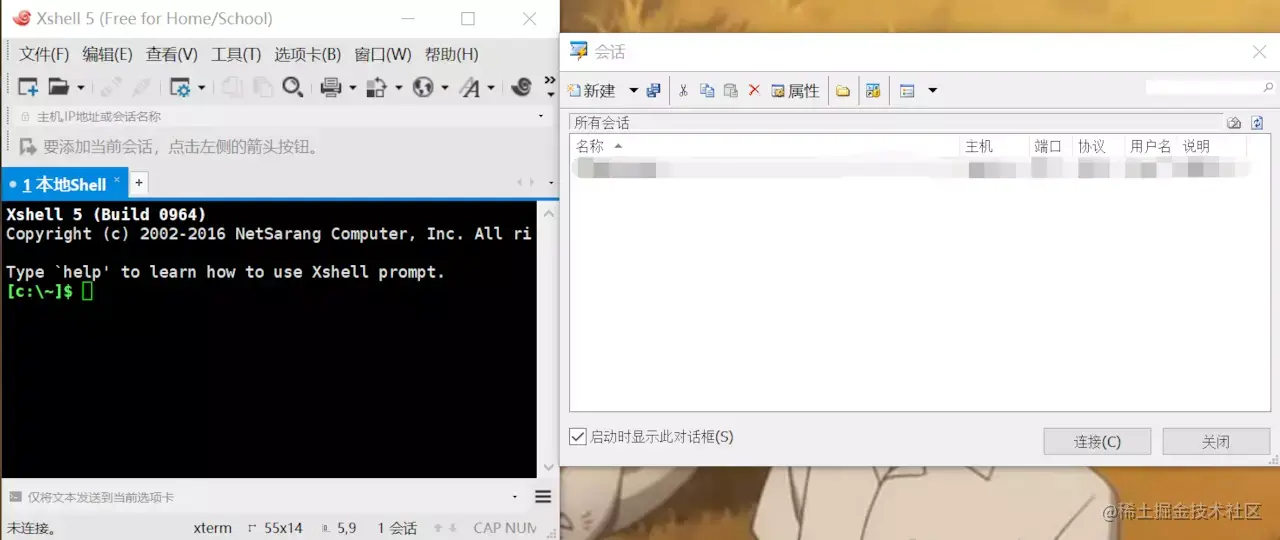Click the add-current-session arrow icon
This screenshot has width=1280, height=540.
point(28,147)
